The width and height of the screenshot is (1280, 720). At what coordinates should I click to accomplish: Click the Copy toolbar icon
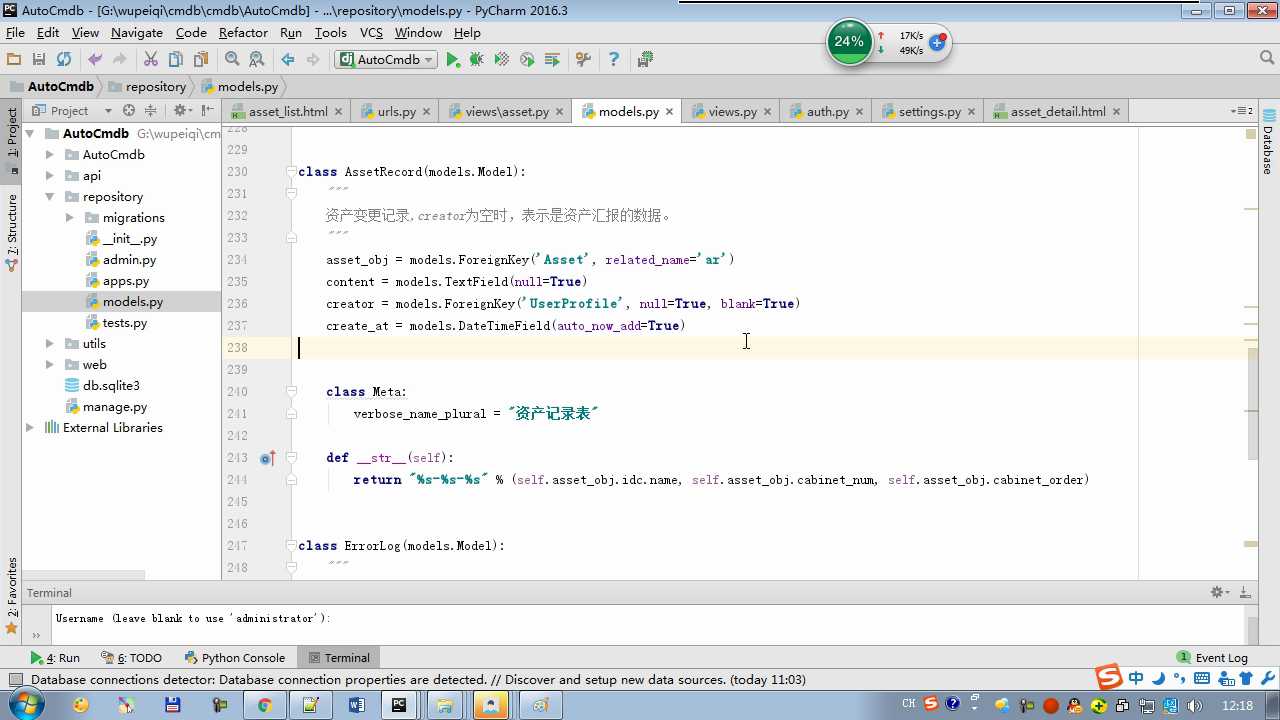tap(176, 60)
